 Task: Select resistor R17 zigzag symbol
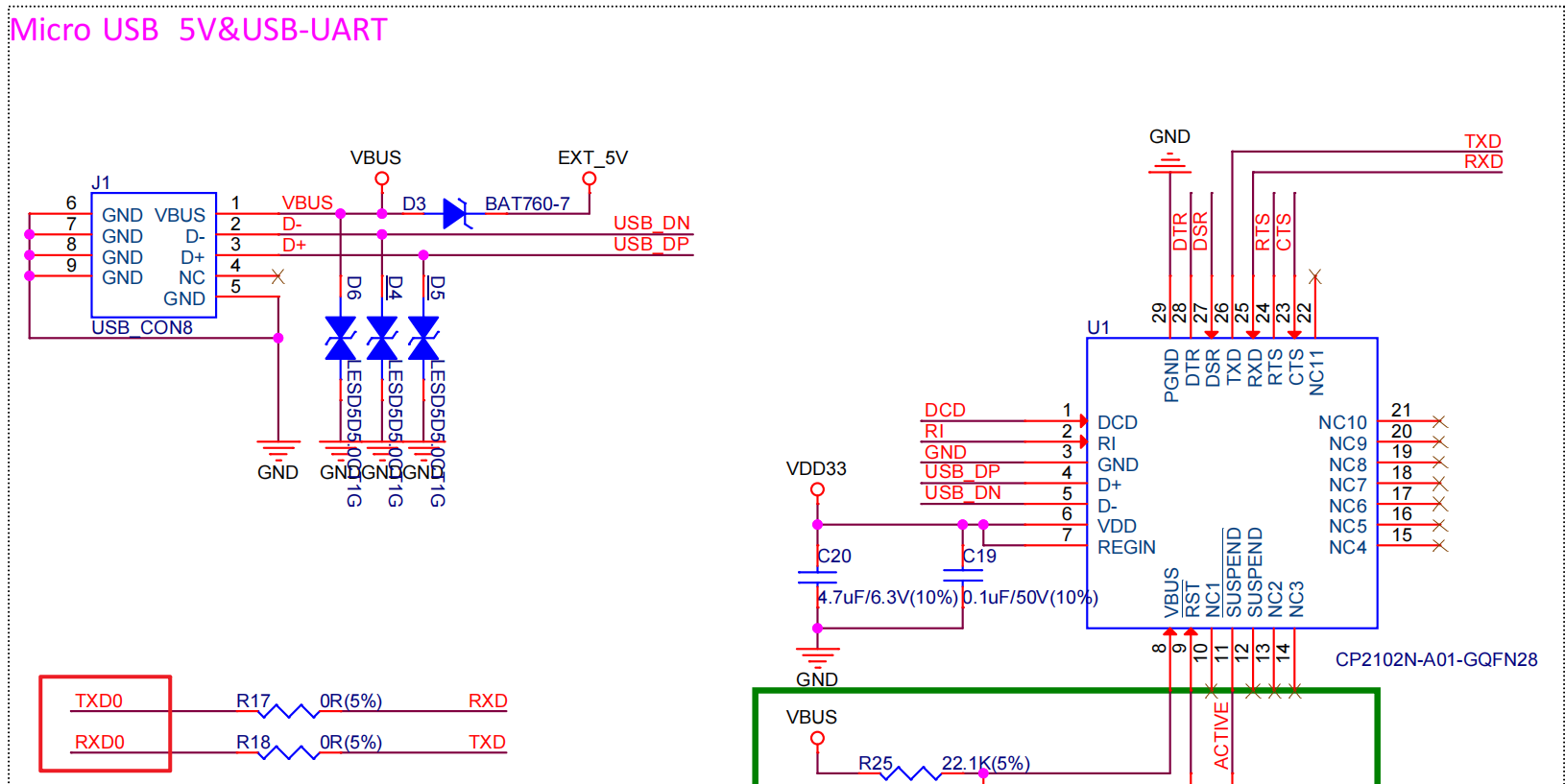click(289, 711)
